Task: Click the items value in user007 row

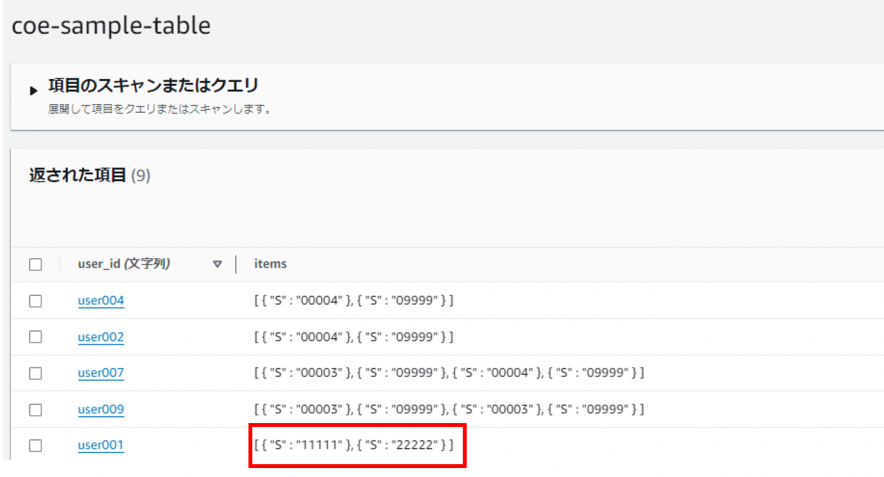Action: (x=449, y=373)
